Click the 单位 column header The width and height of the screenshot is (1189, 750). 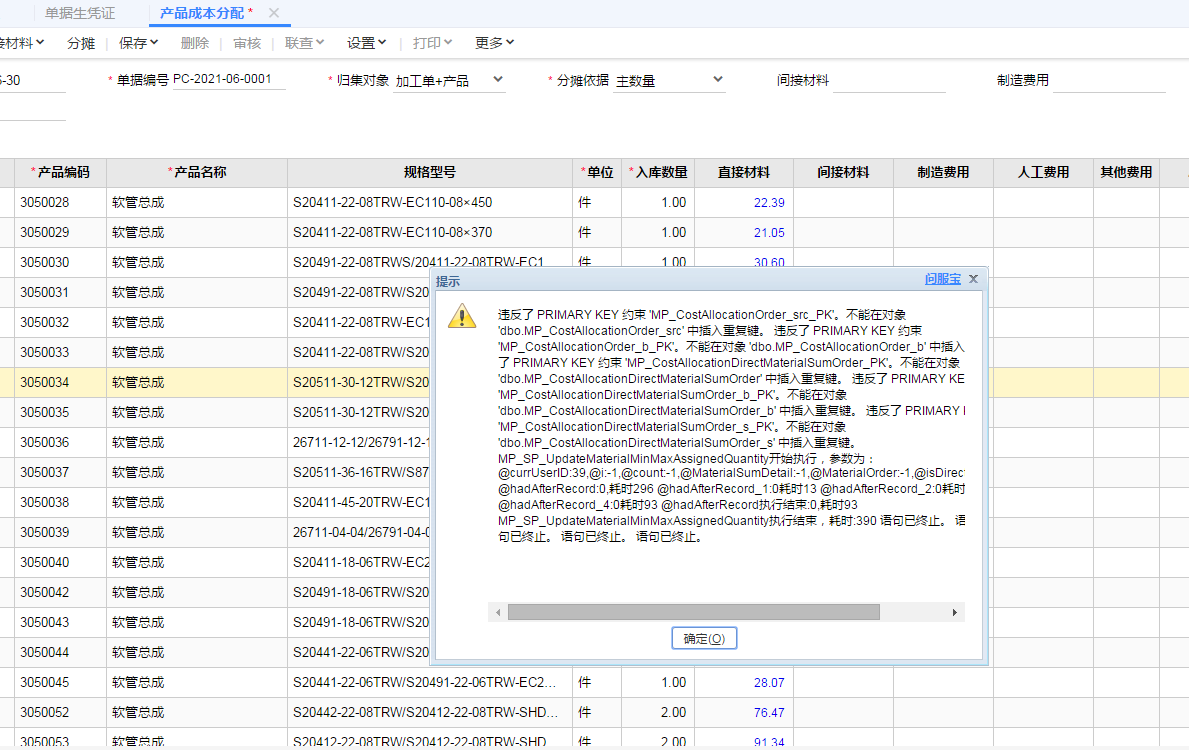click(597, 173)
